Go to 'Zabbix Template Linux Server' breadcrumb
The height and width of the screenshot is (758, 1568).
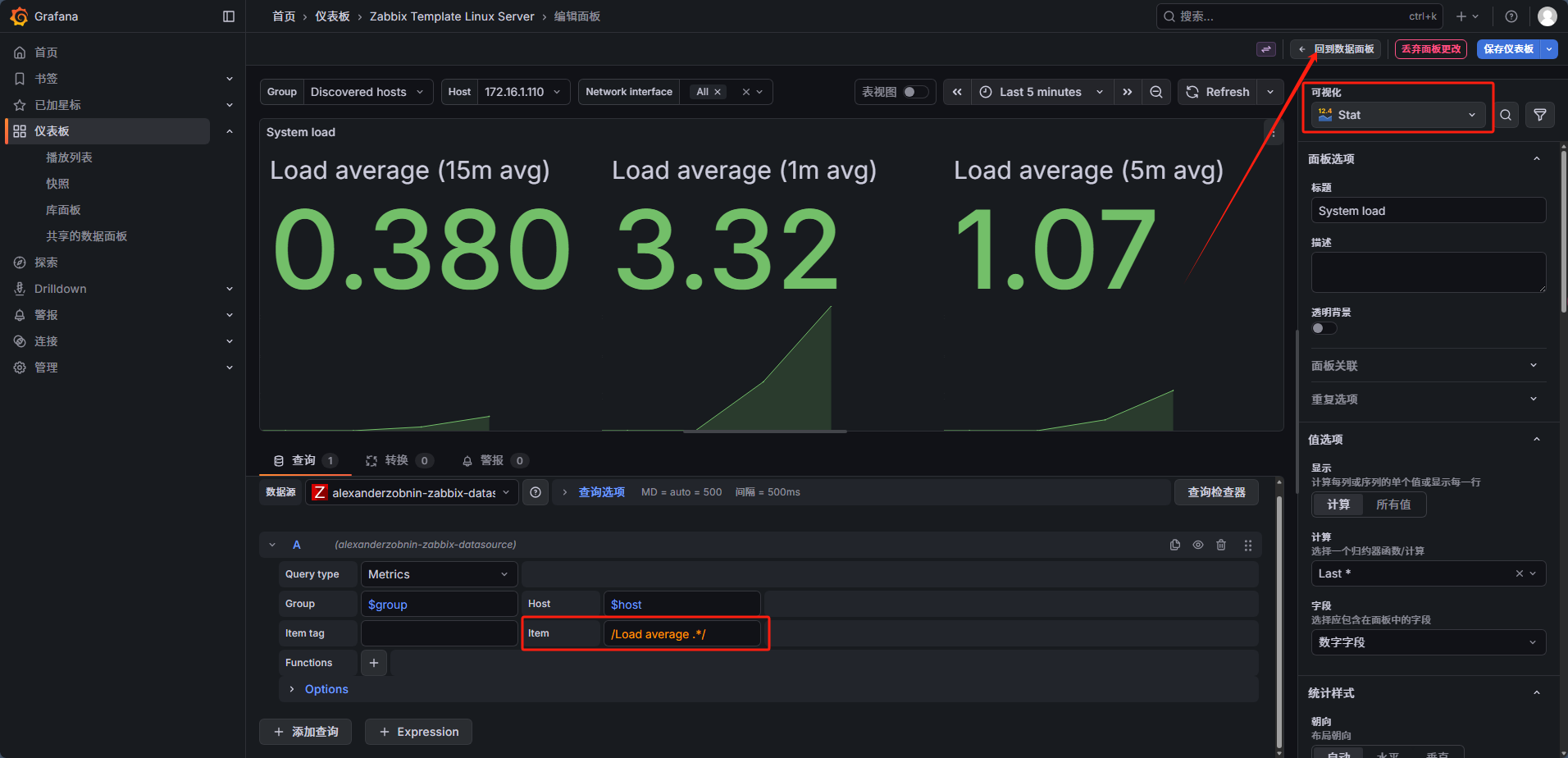pos(452,16)
